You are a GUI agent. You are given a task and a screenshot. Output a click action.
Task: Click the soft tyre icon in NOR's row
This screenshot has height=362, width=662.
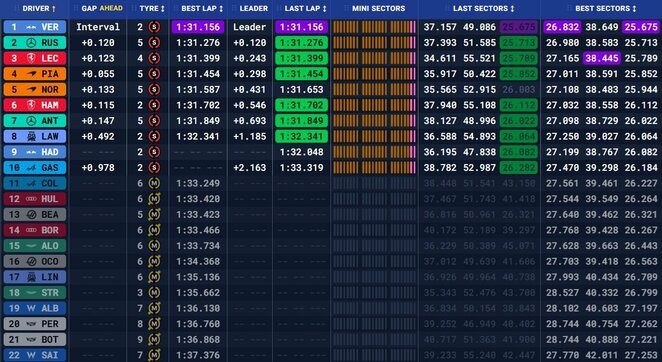(154, 90)
